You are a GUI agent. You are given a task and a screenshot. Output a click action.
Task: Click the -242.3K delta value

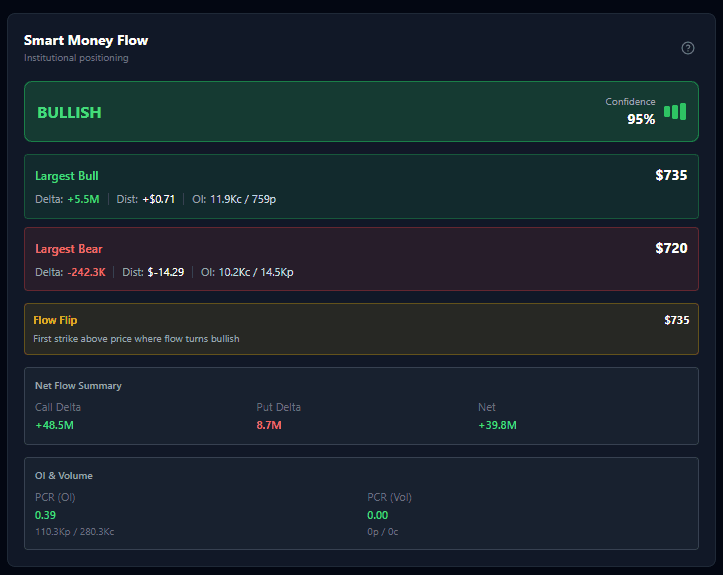point(86,272)
